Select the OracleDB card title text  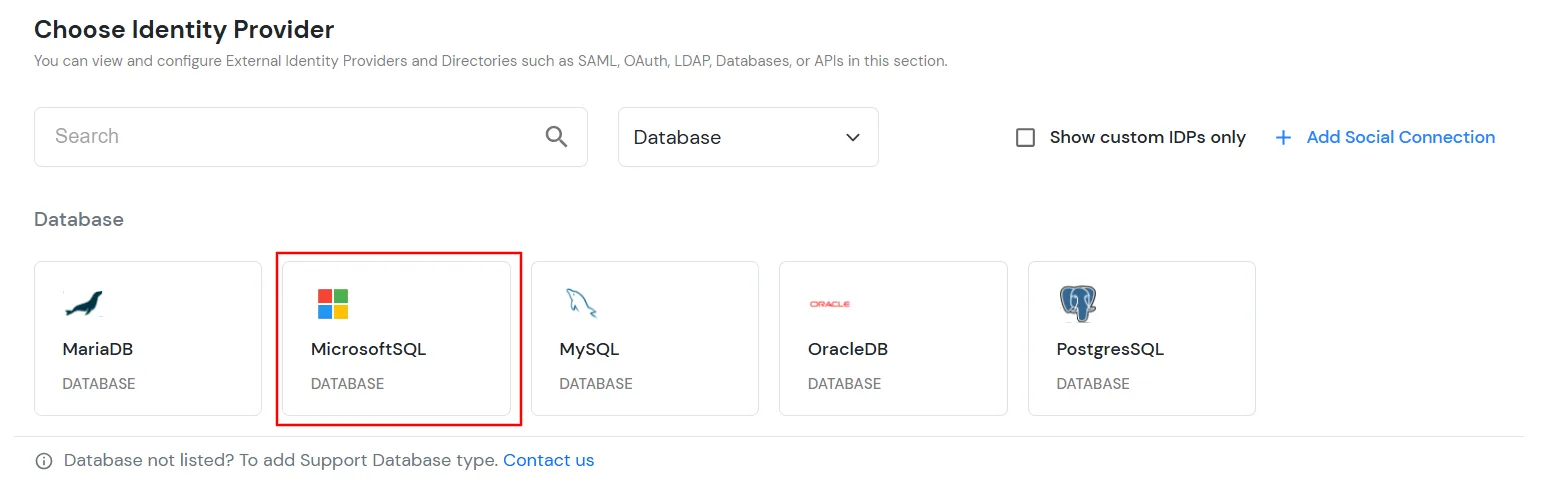click(x=848, y=349)
